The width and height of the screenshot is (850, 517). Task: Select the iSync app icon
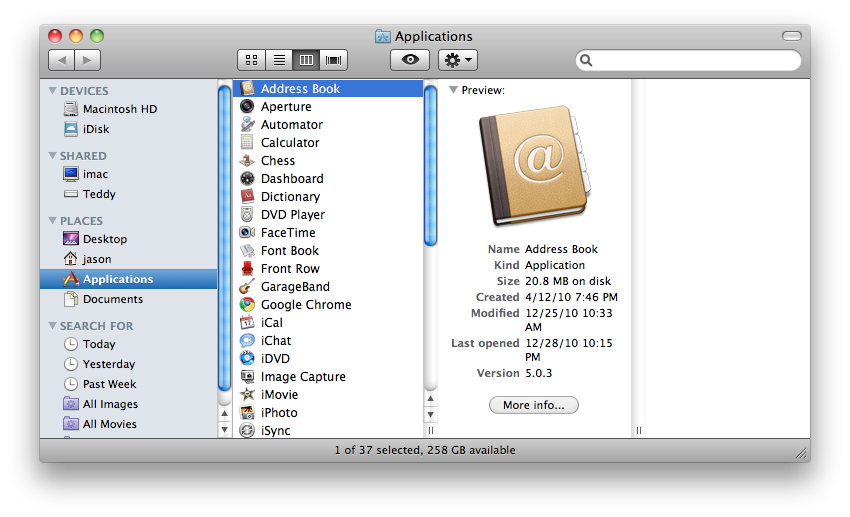click(x=247, y=430)
